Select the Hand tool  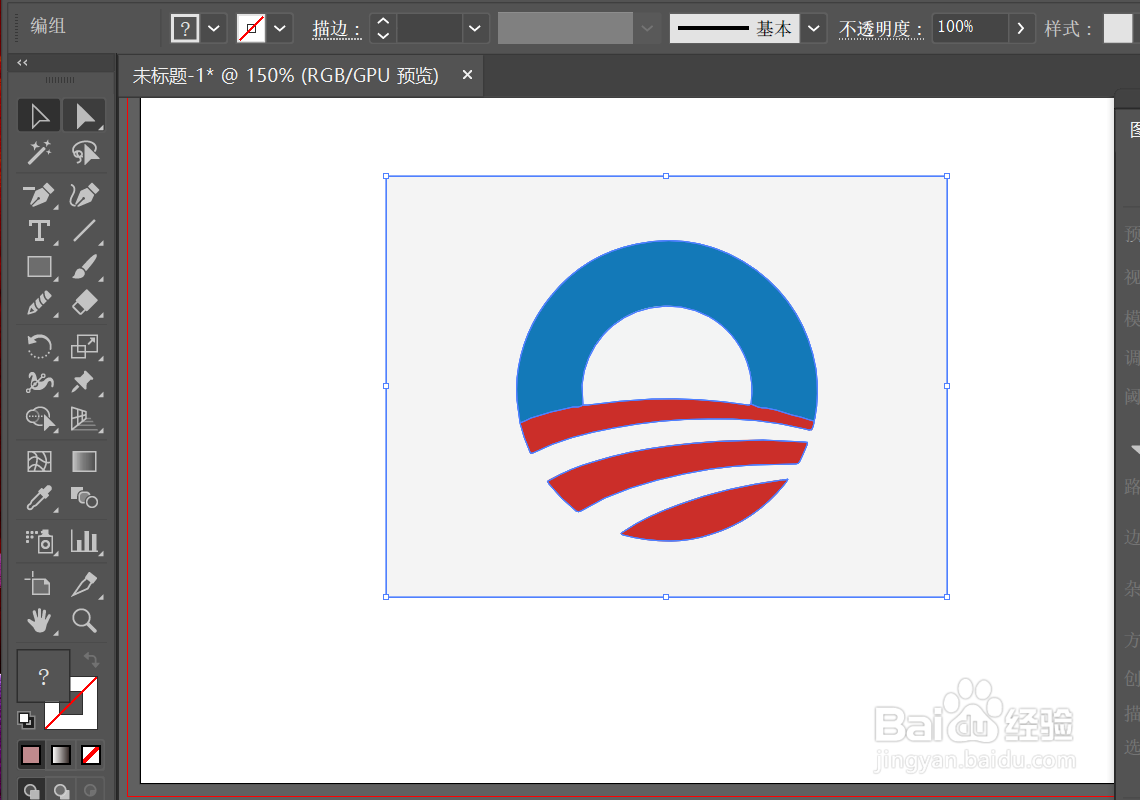(39, 620)
